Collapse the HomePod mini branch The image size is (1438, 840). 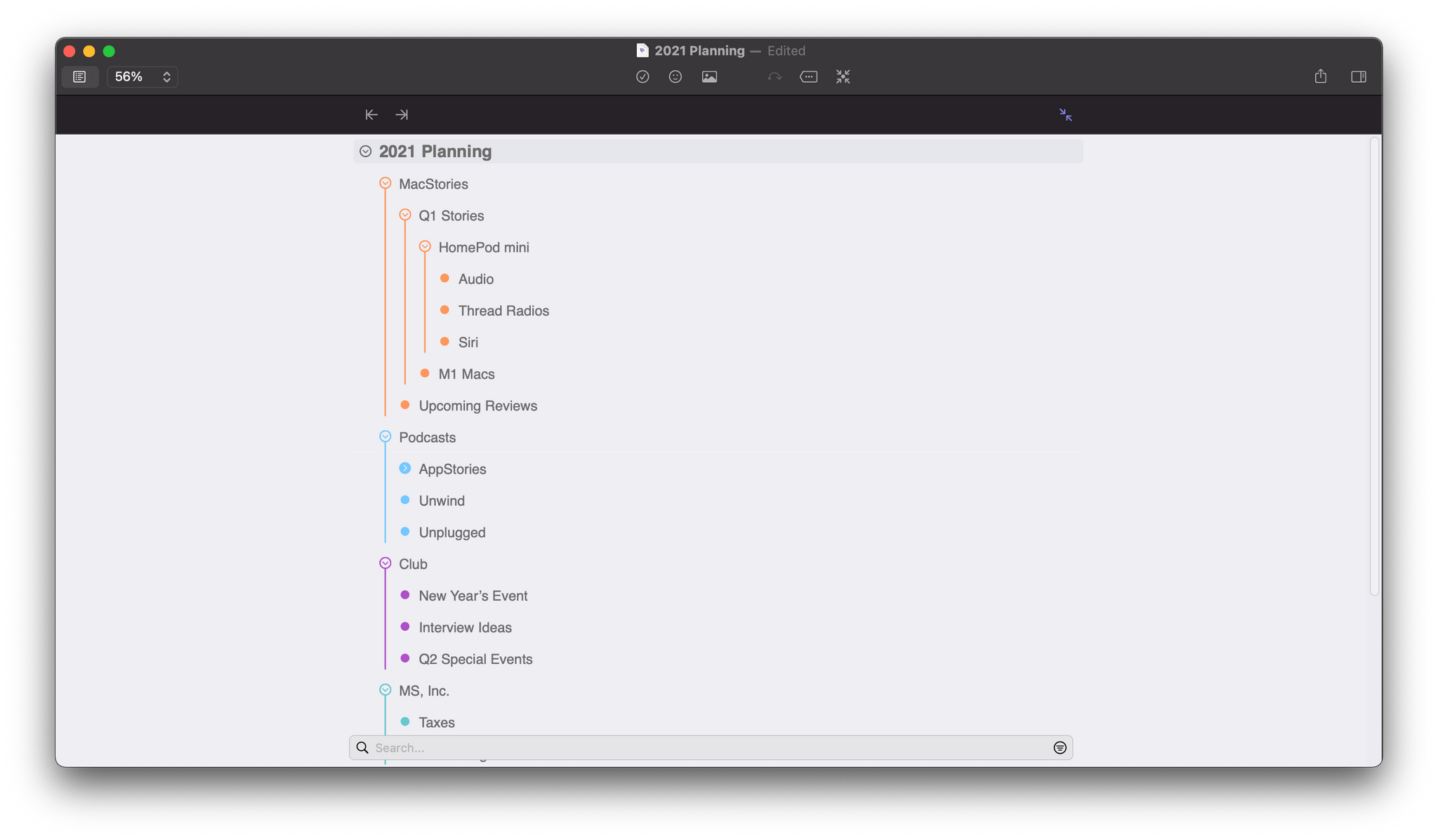[426, 246]
